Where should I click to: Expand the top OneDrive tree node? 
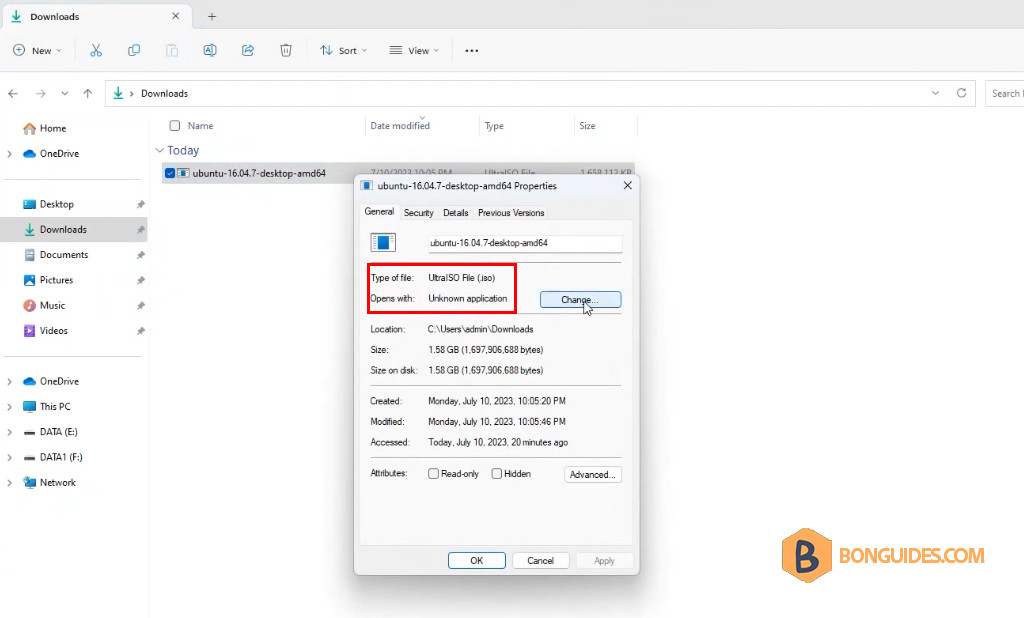[x=9, y=154]
